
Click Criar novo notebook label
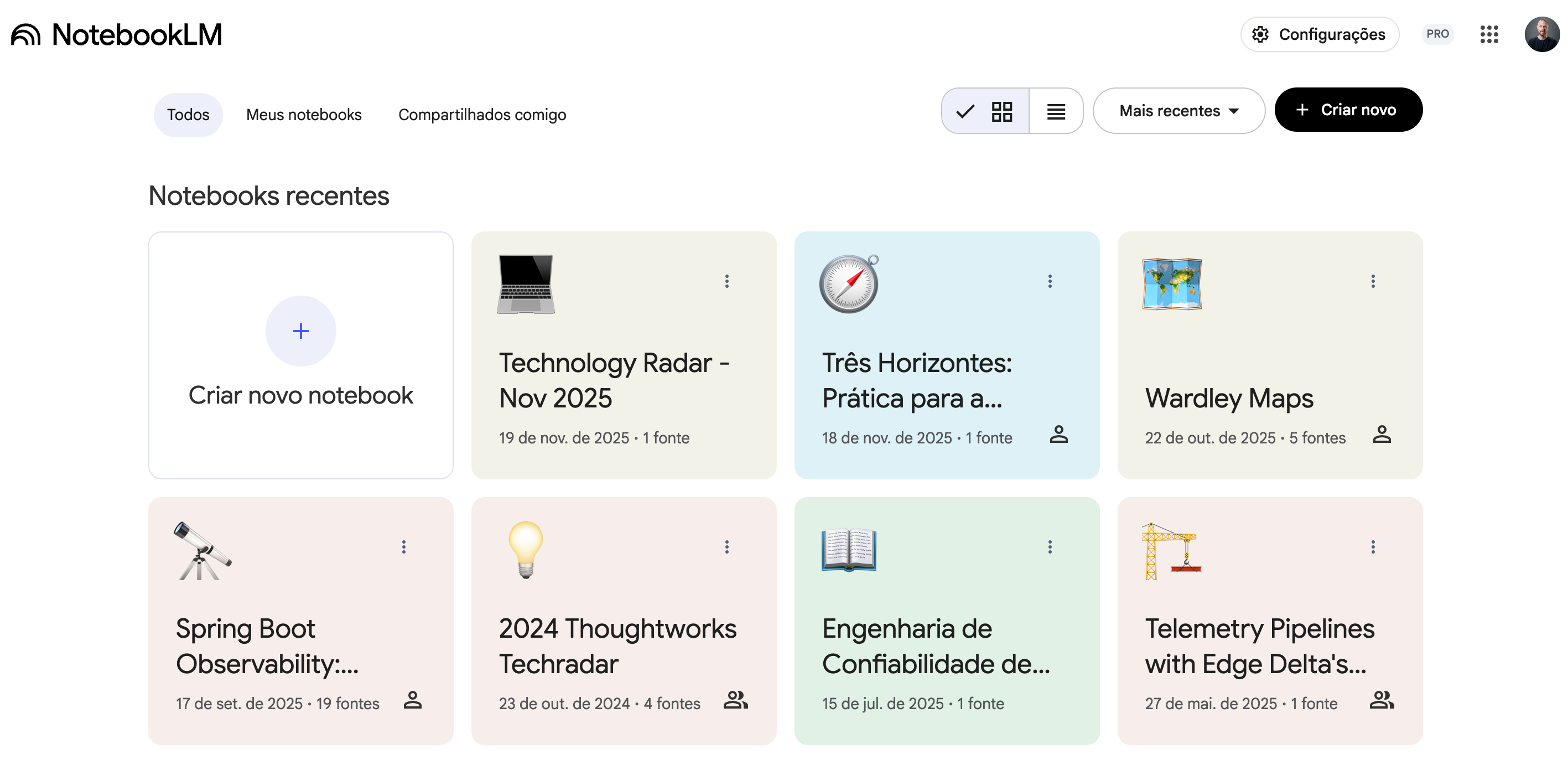[x=300, y=395]
